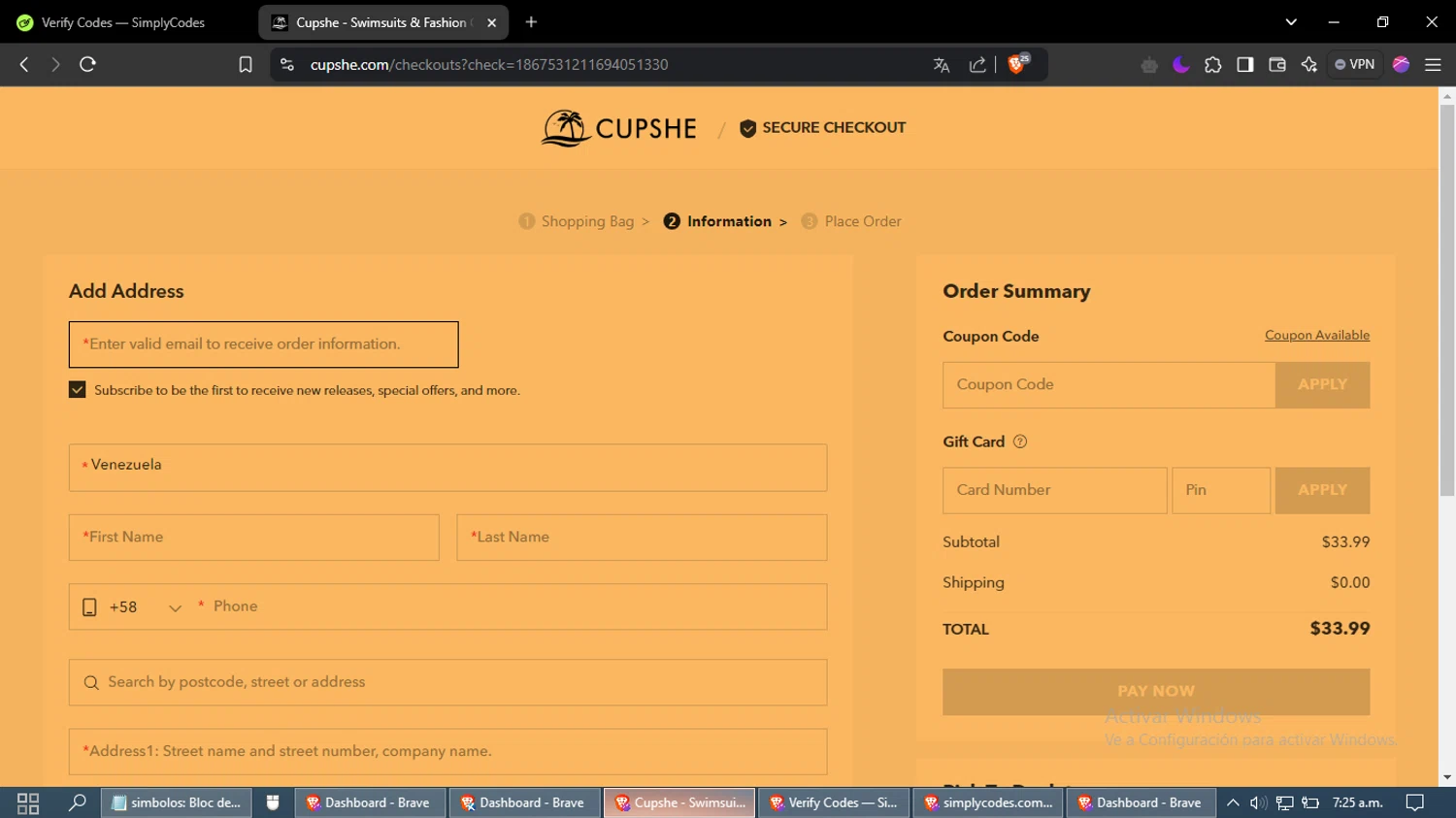Click the gift Card Number field
1456x818 pixels.
[x=1054, y=490]
